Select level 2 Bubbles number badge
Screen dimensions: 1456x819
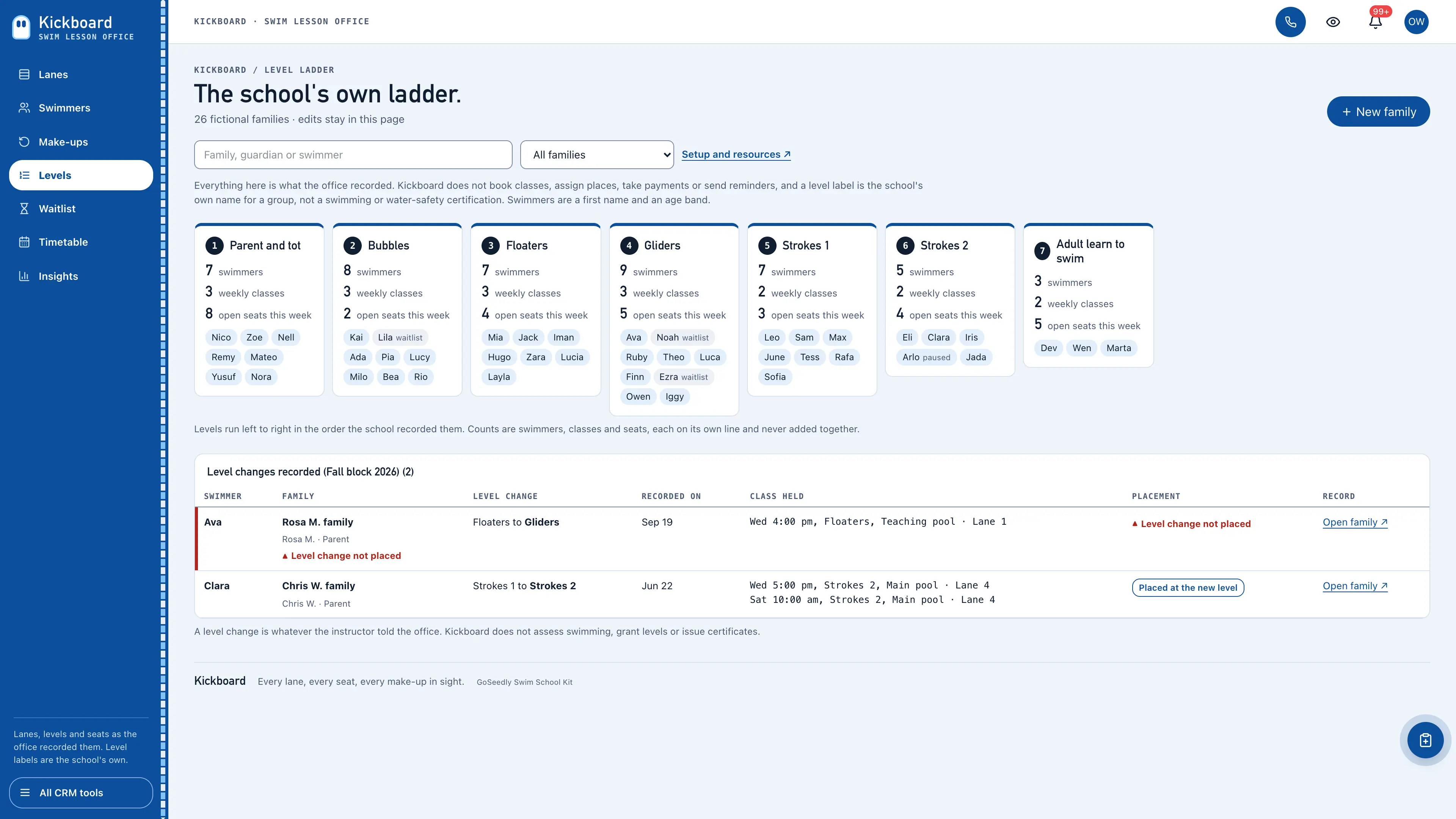pyautogui.click(x=352, y=246)
